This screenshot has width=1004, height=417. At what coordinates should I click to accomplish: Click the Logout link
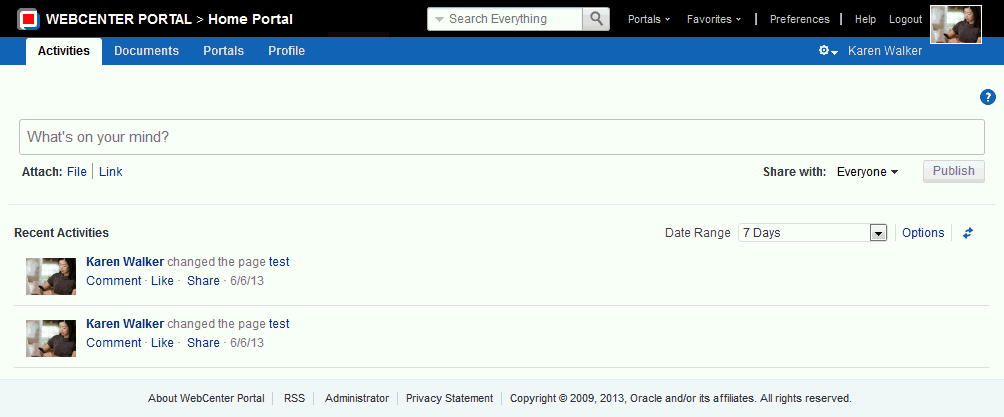pyautogui.click(x=905, y=19)
